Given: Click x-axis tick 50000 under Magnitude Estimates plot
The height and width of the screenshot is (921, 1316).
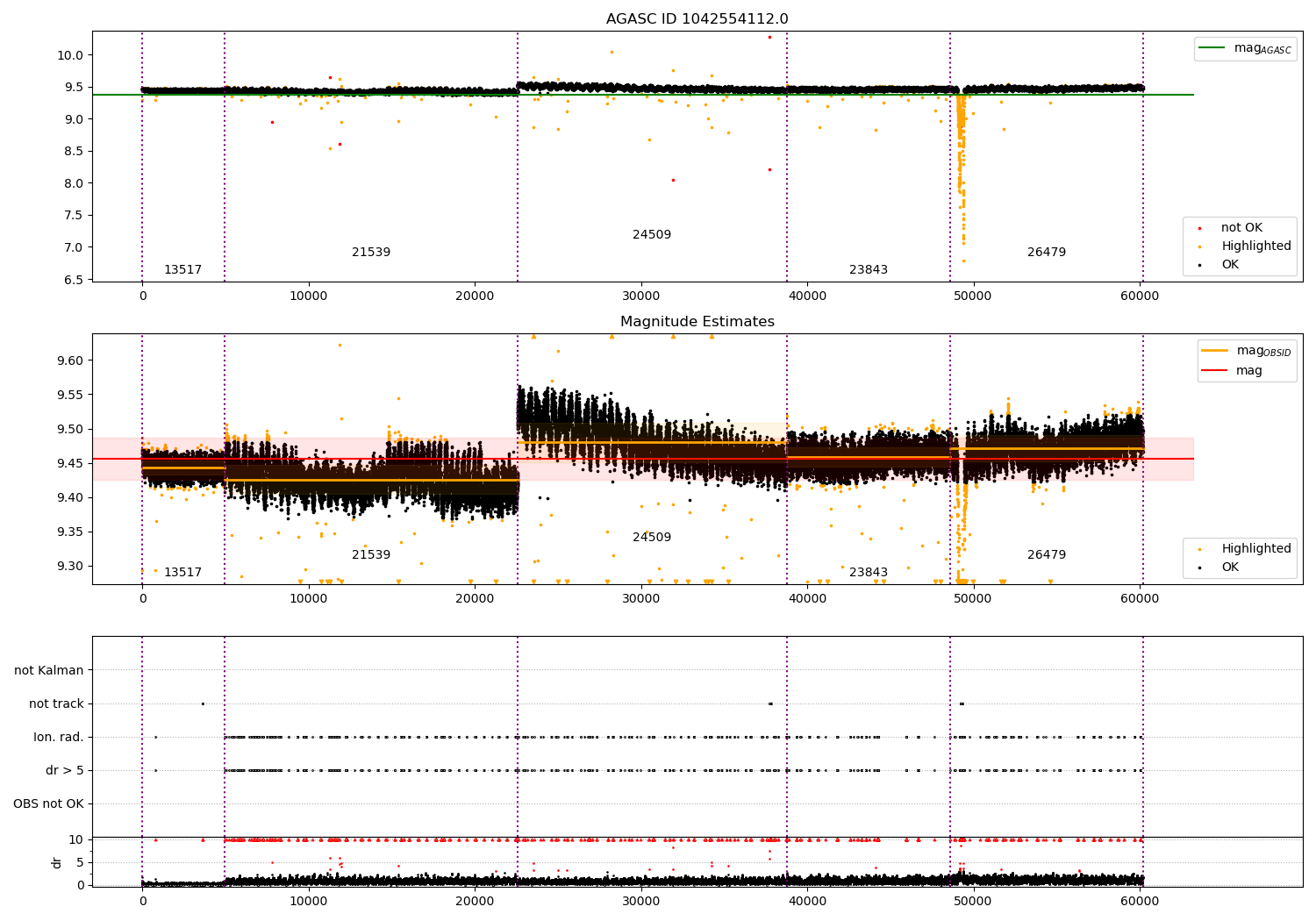Looking at the screenshot, I should point(973,599).
